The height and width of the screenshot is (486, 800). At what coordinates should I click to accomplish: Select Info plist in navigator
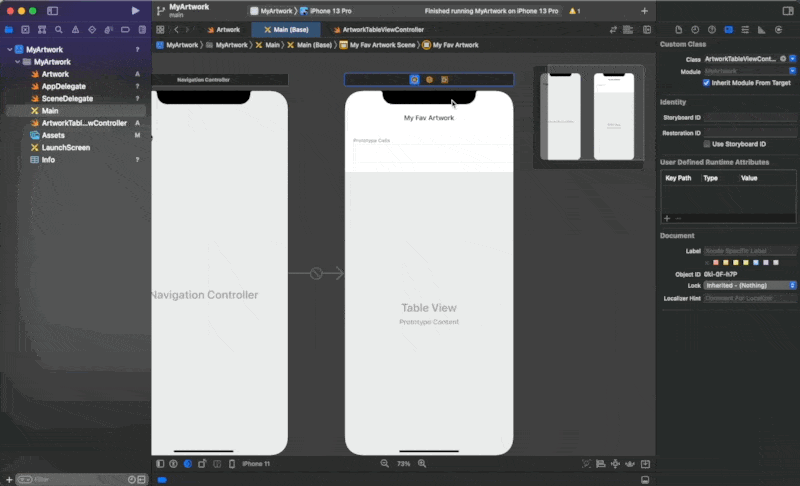48,160
